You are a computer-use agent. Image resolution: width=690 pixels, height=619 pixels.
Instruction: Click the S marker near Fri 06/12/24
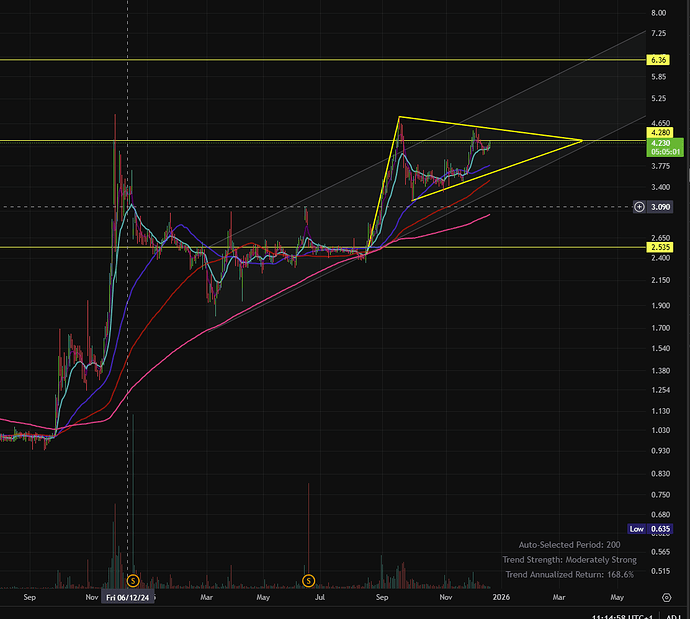[x=133, y=580]
